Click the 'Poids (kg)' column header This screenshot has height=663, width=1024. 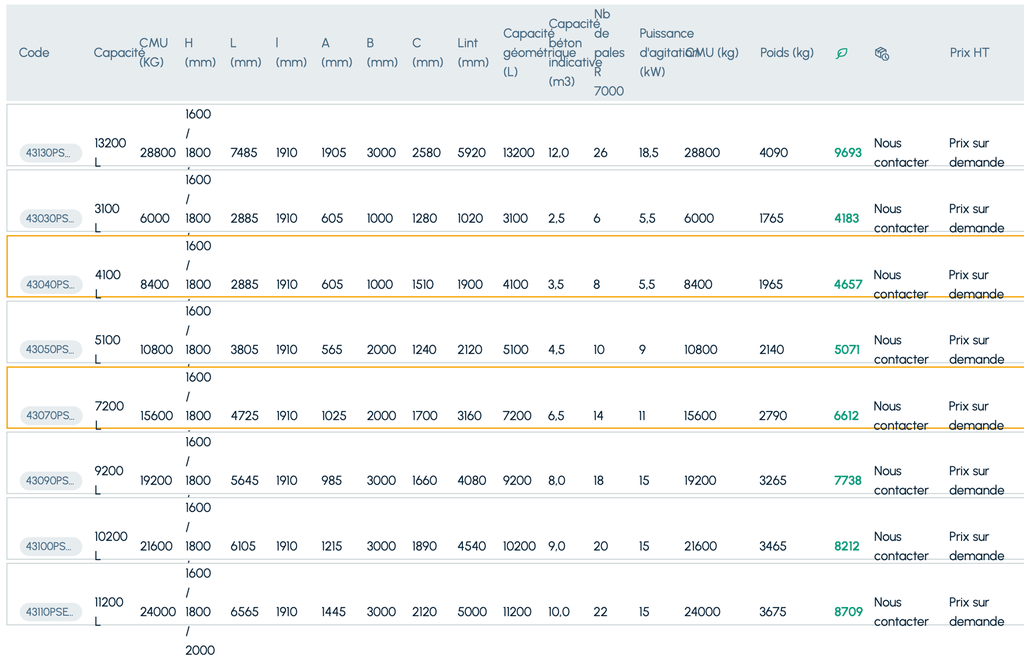[x=786, y=53]
